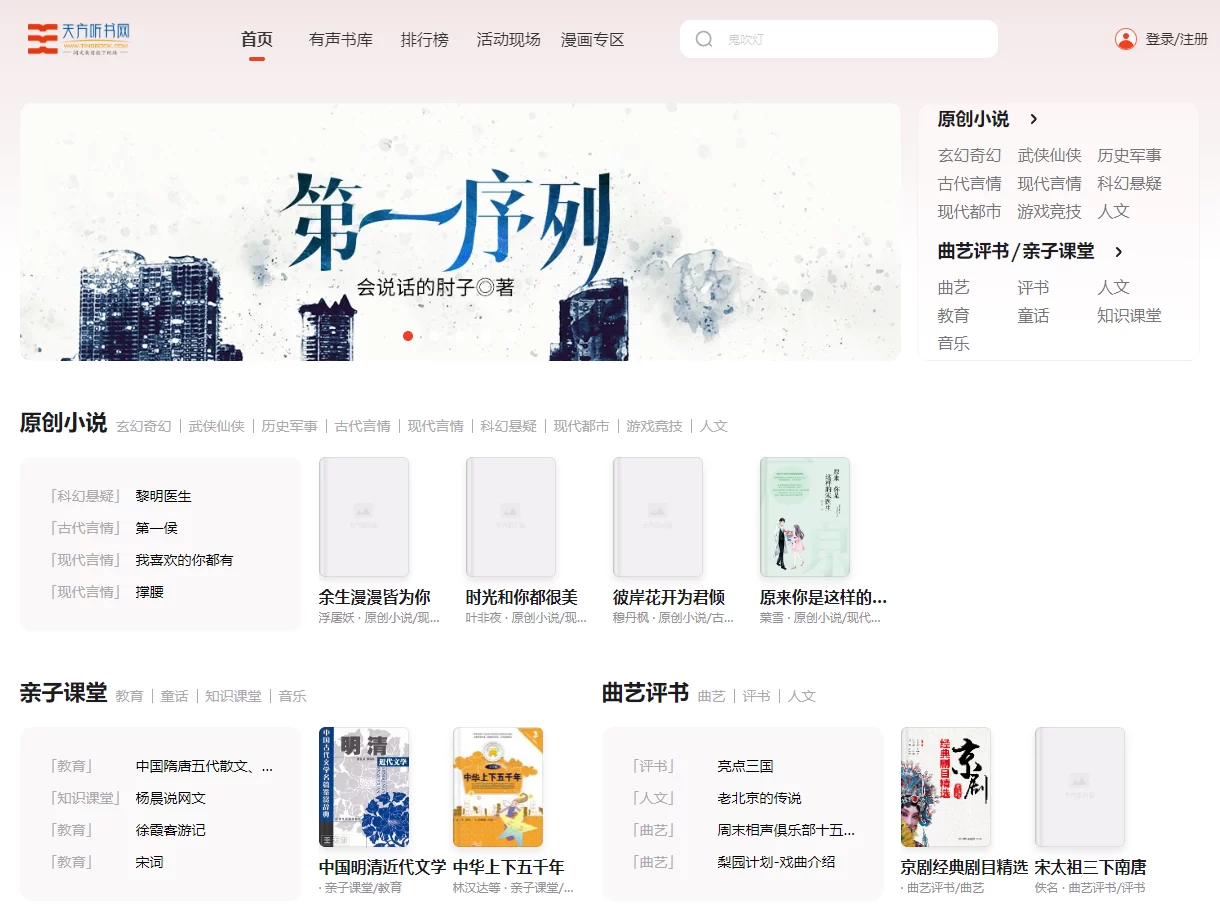Image resolution: width=1220 pixels, height=919 pixels.
Task: Click the magnifier icon in the search bar
Action: pyautogui.click(x=704, y=38)
